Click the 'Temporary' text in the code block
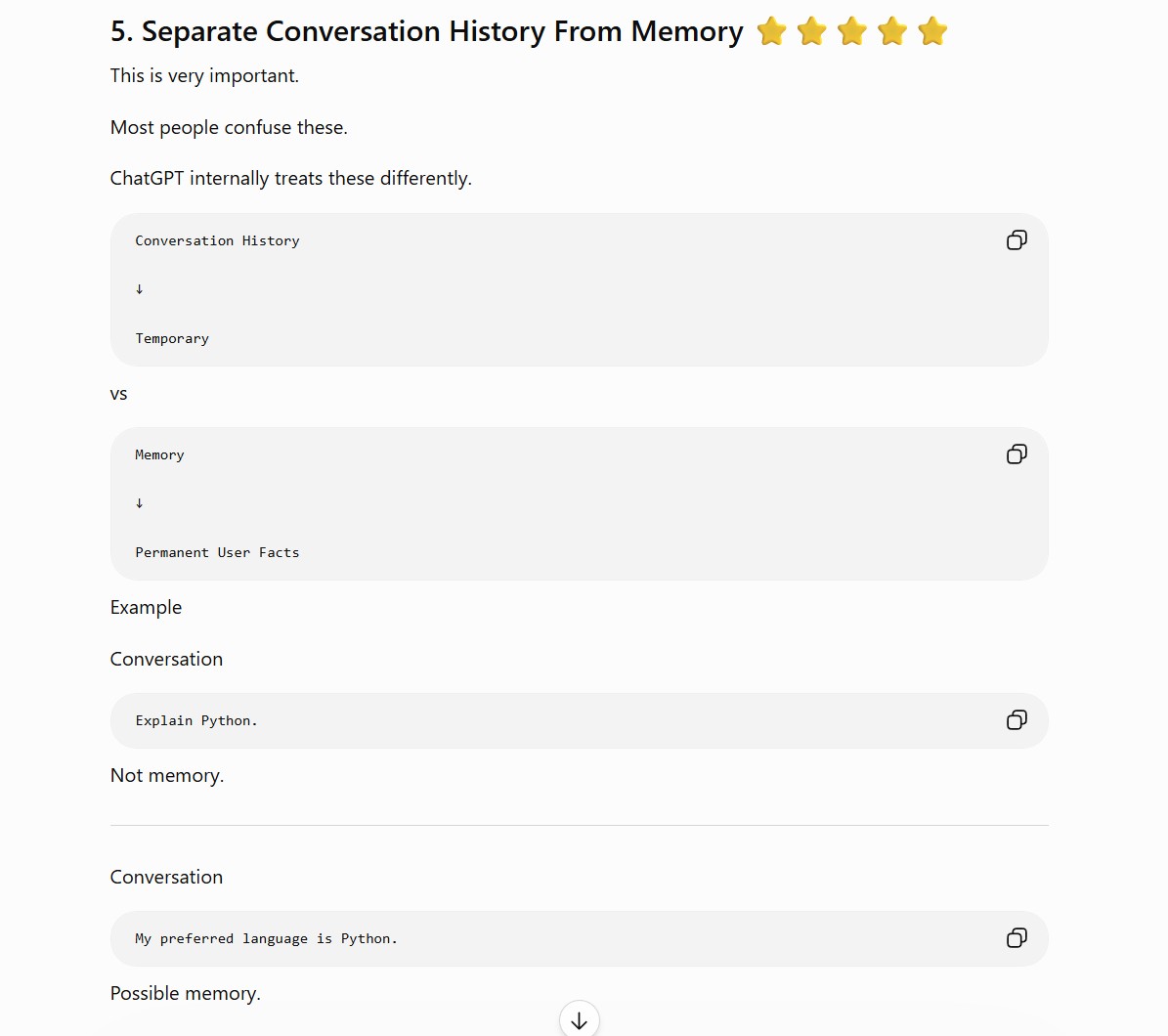The image size is (1168, 1036). tap(172, 338)
